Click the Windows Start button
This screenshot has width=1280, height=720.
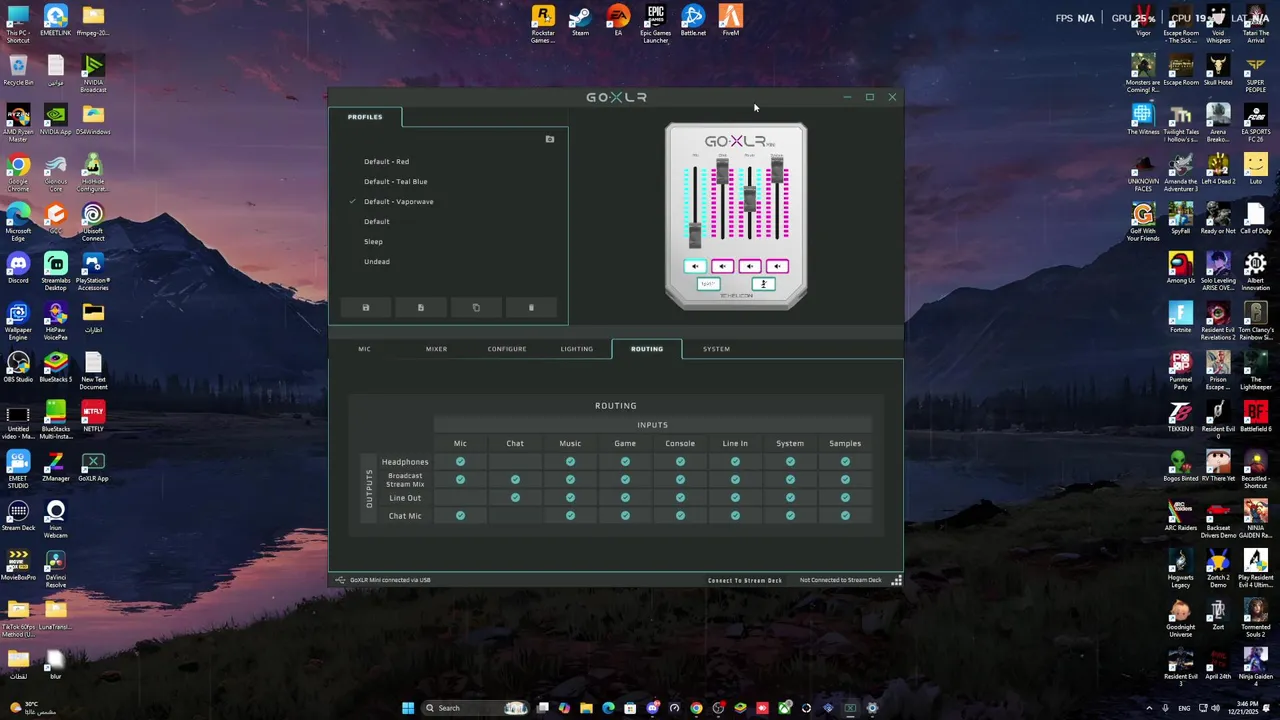408,708
